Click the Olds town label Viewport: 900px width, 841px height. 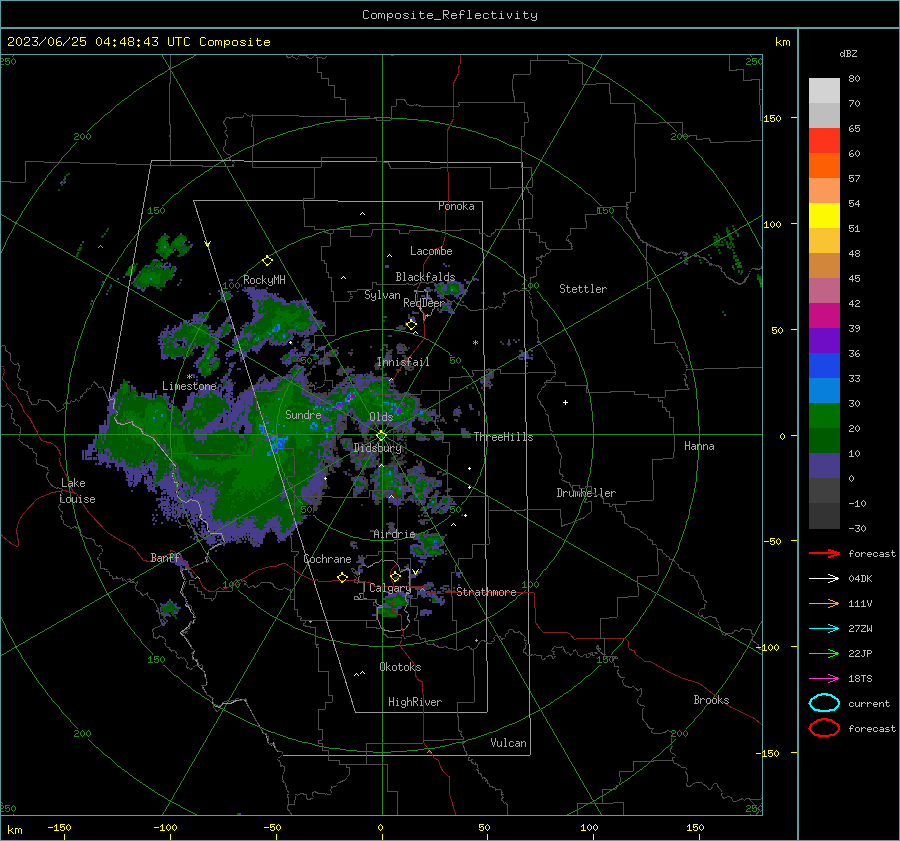(x=381, y=417)
